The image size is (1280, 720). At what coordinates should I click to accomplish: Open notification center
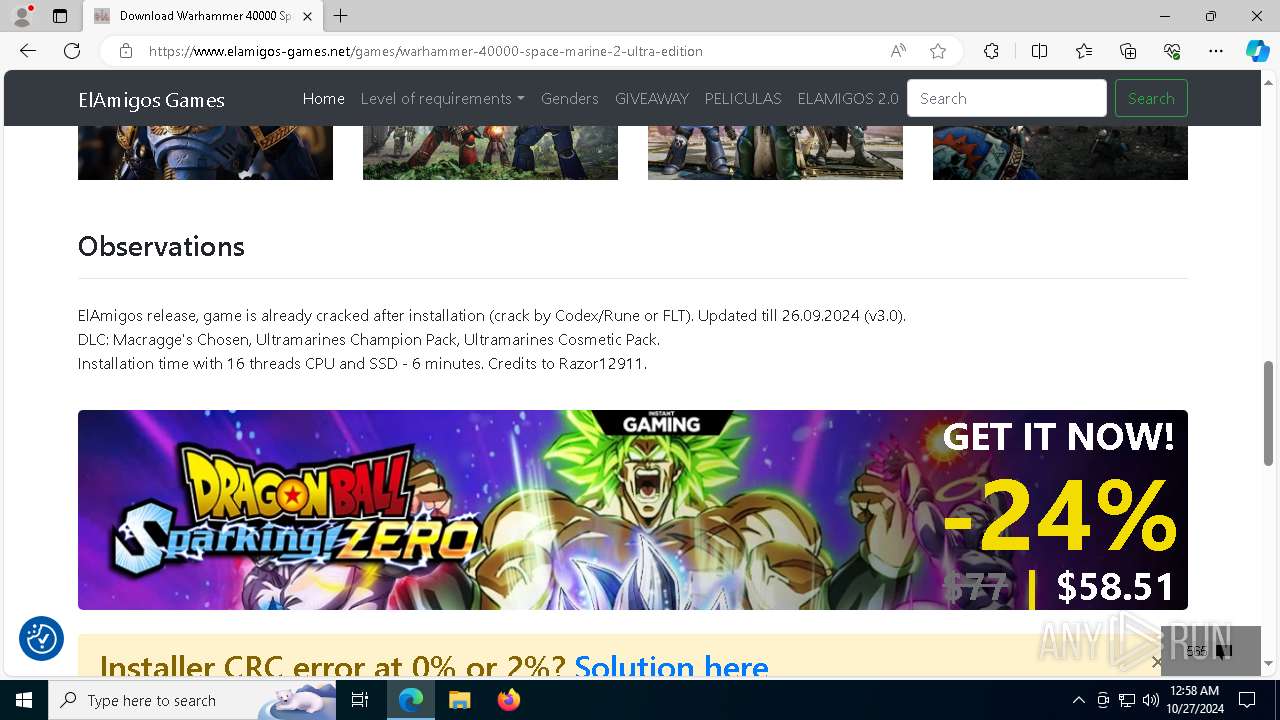[1247, 700]
